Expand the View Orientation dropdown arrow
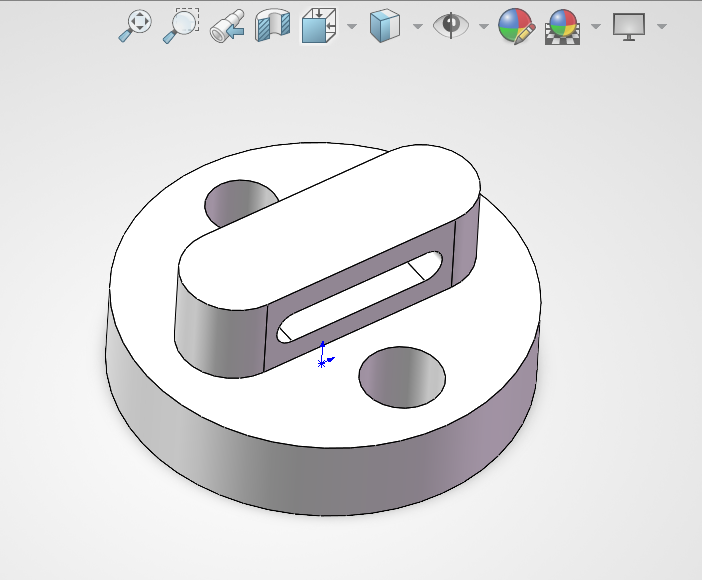The width and height of the screenshot is (702, 580). click(x=352, y=26)
